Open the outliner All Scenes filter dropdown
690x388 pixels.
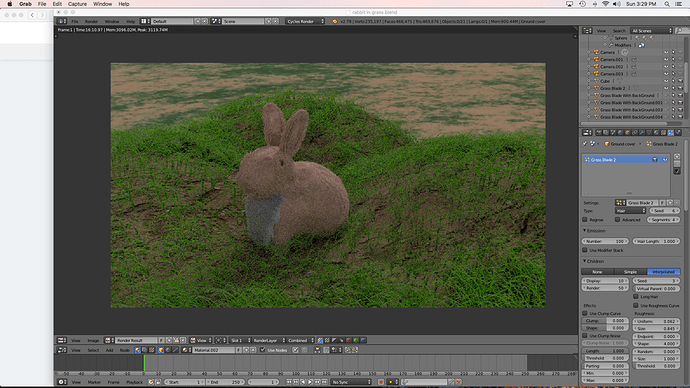click(x=652, y=31)
